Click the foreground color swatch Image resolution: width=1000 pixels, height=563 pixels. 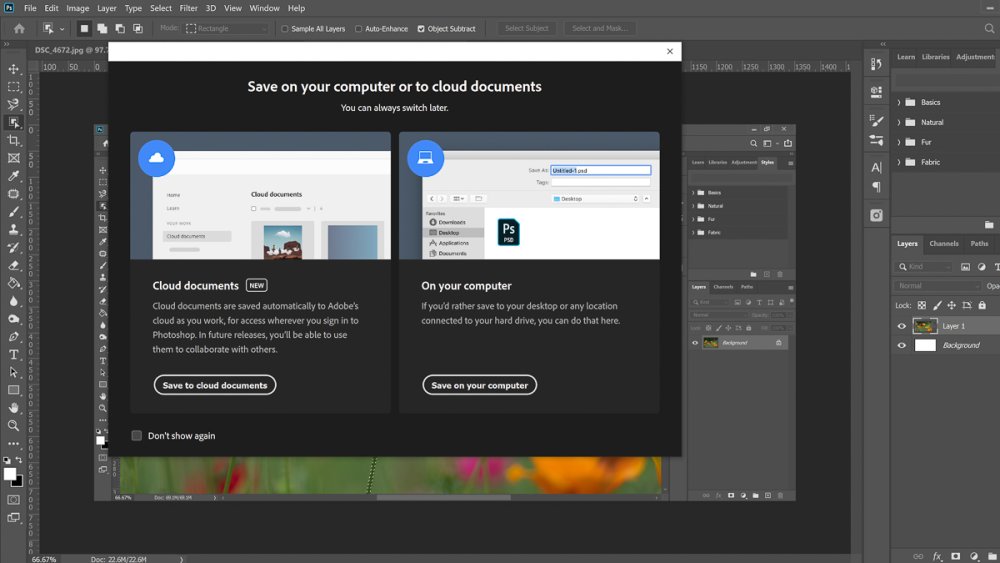[10, 474]
